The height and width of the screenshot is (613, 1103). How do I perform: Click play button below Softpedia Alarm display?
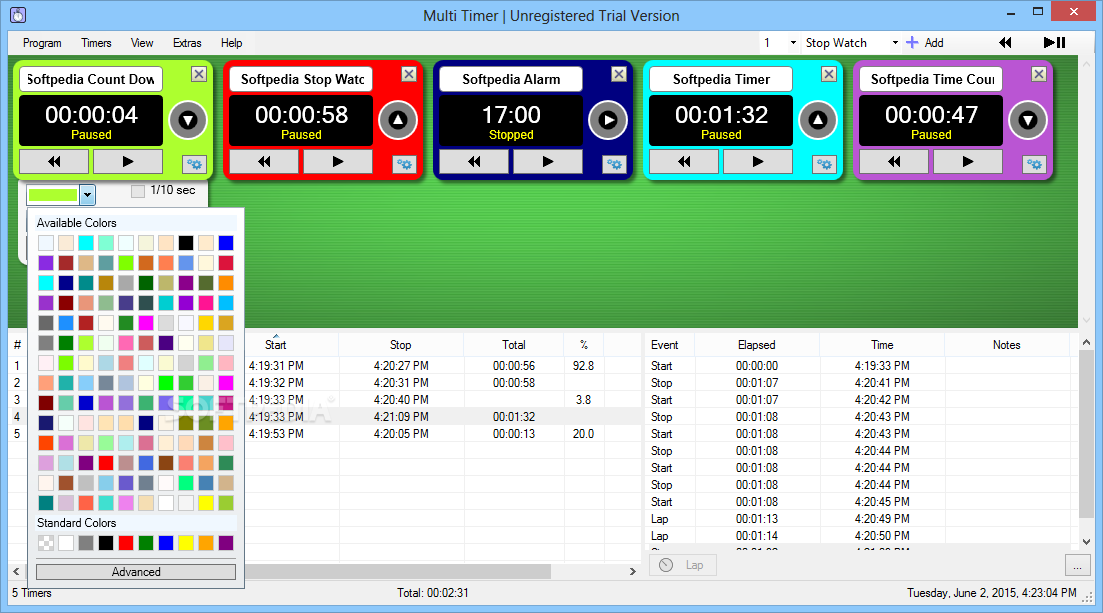(x=547, y=162)
